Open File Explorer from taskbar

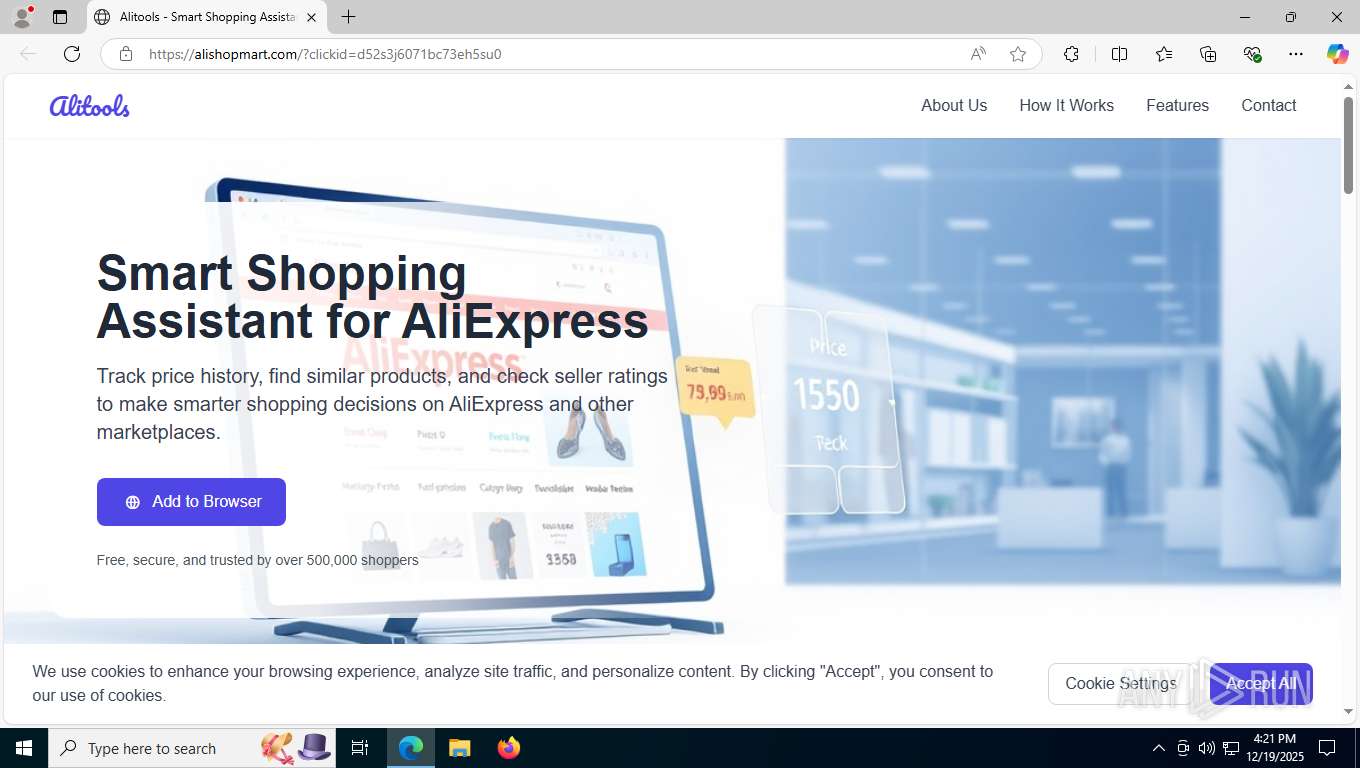click(459, 748)
